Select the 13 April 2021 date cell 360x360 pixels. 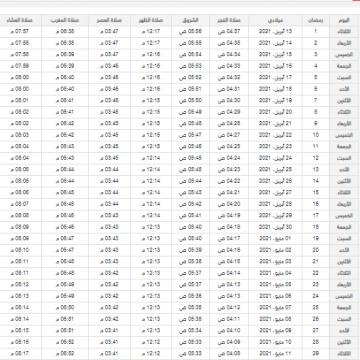pos(275,32)
